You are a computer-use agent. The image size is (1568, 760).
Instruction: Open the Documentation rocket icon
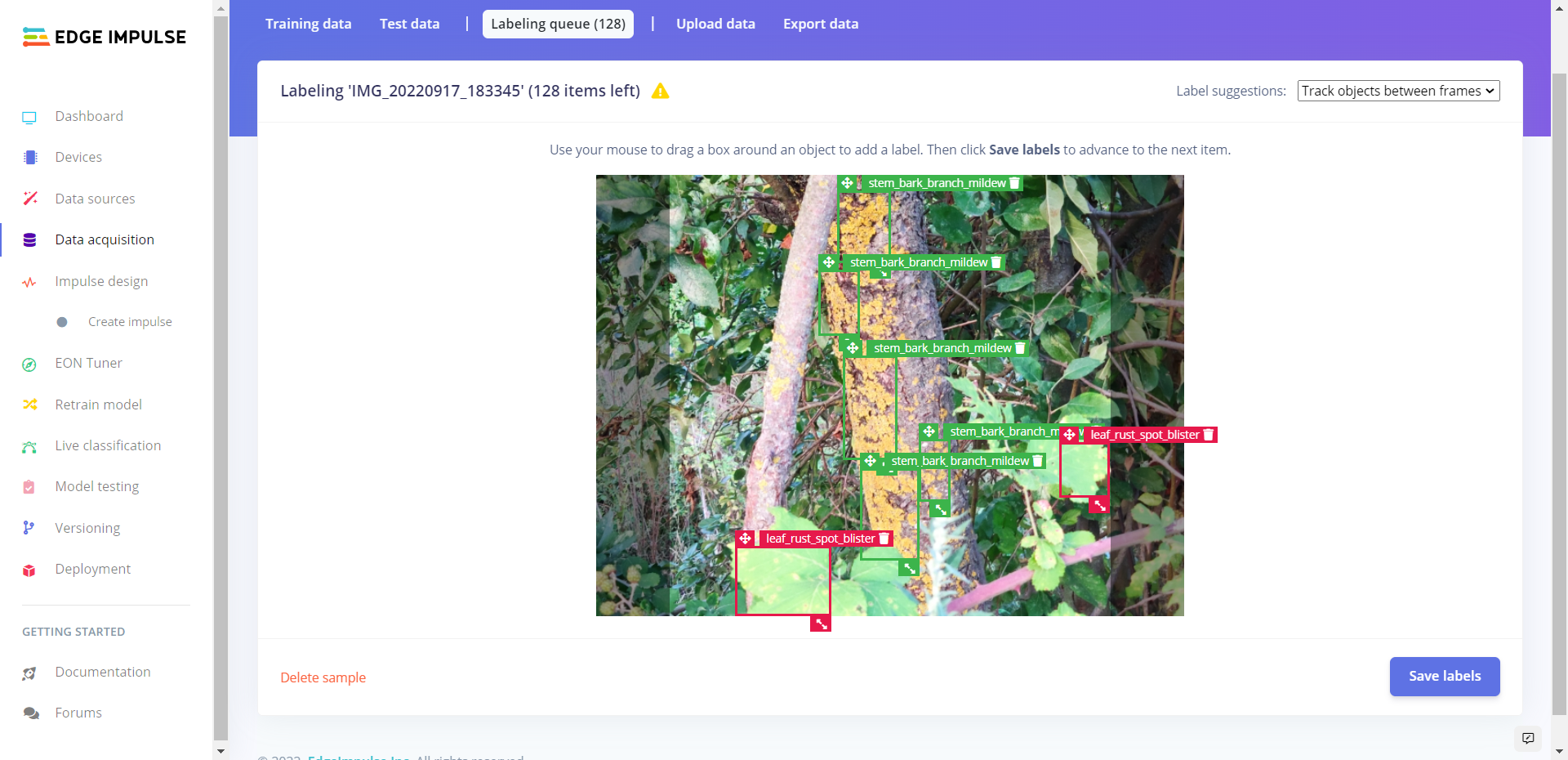point(29,673)
